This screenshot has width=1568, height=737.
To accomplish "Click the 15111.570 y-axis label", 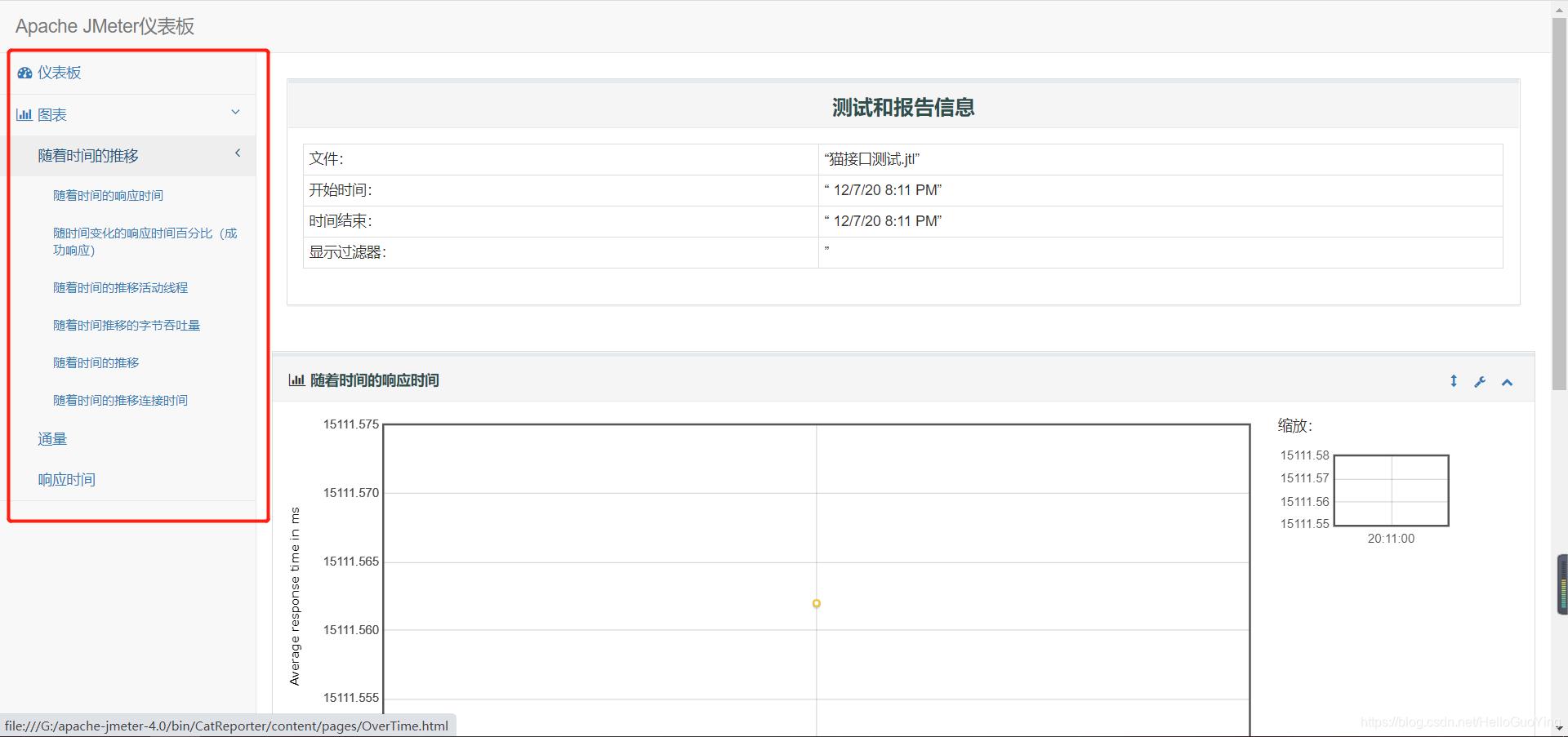I will coord(351,493).
